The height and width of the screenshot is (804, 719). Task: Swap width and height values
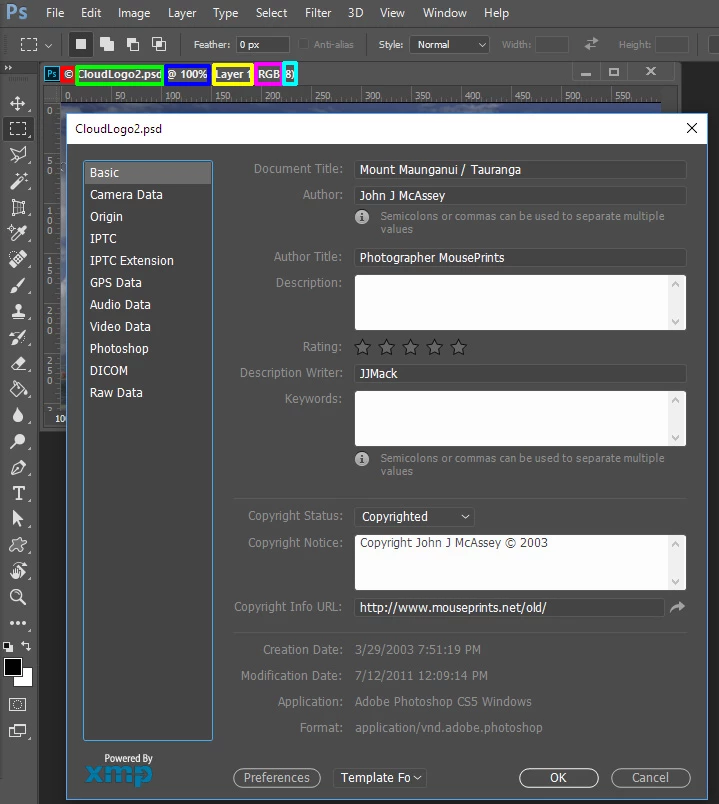click(x=591, y=44)
